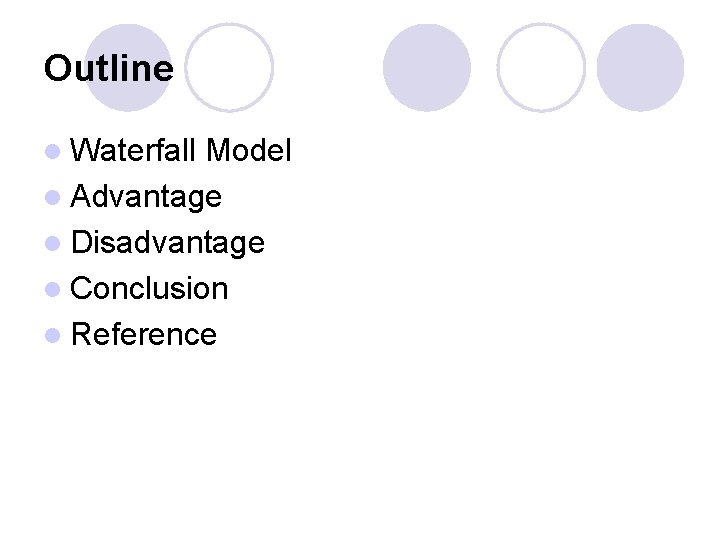The width and height of the screenshot is (720, 540).
Task: Click the Disadvantage bullet text
Action: [168, 242]
